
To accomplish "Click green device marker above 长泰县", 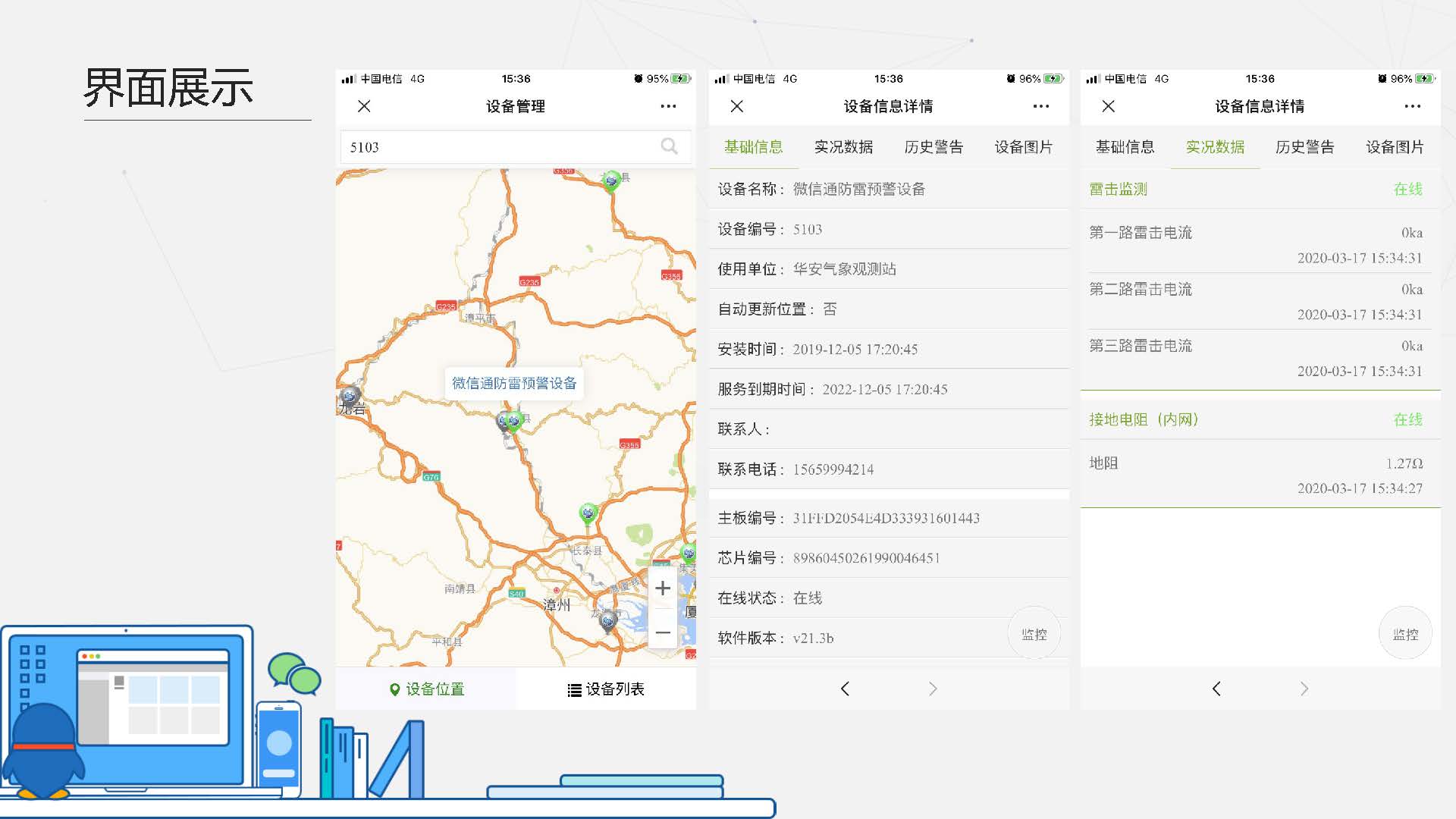I will (x=588, y=513).
